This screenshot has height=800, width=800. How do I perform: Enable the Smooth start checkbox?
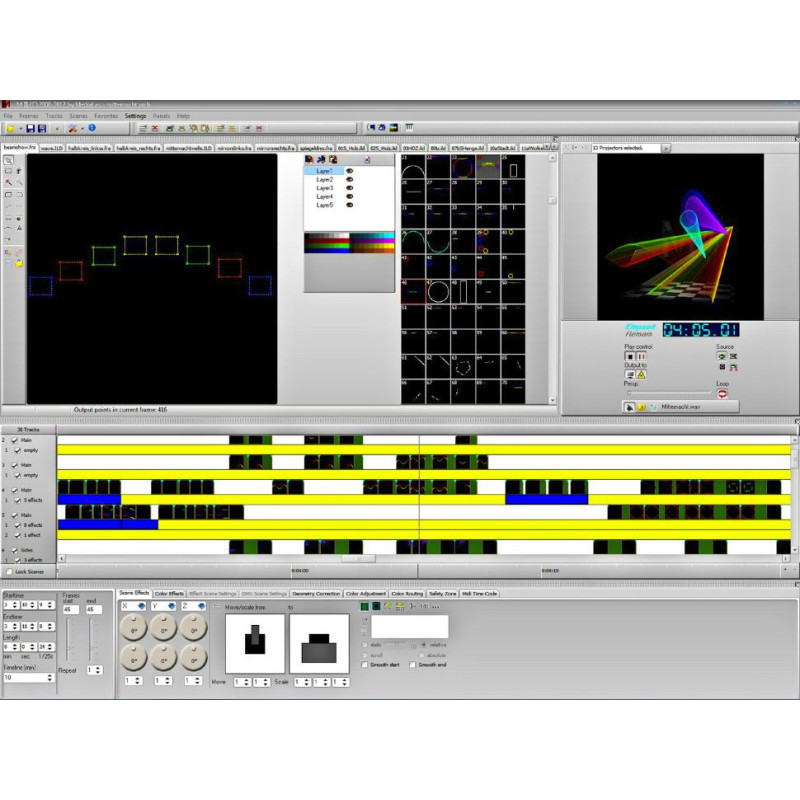364,664
